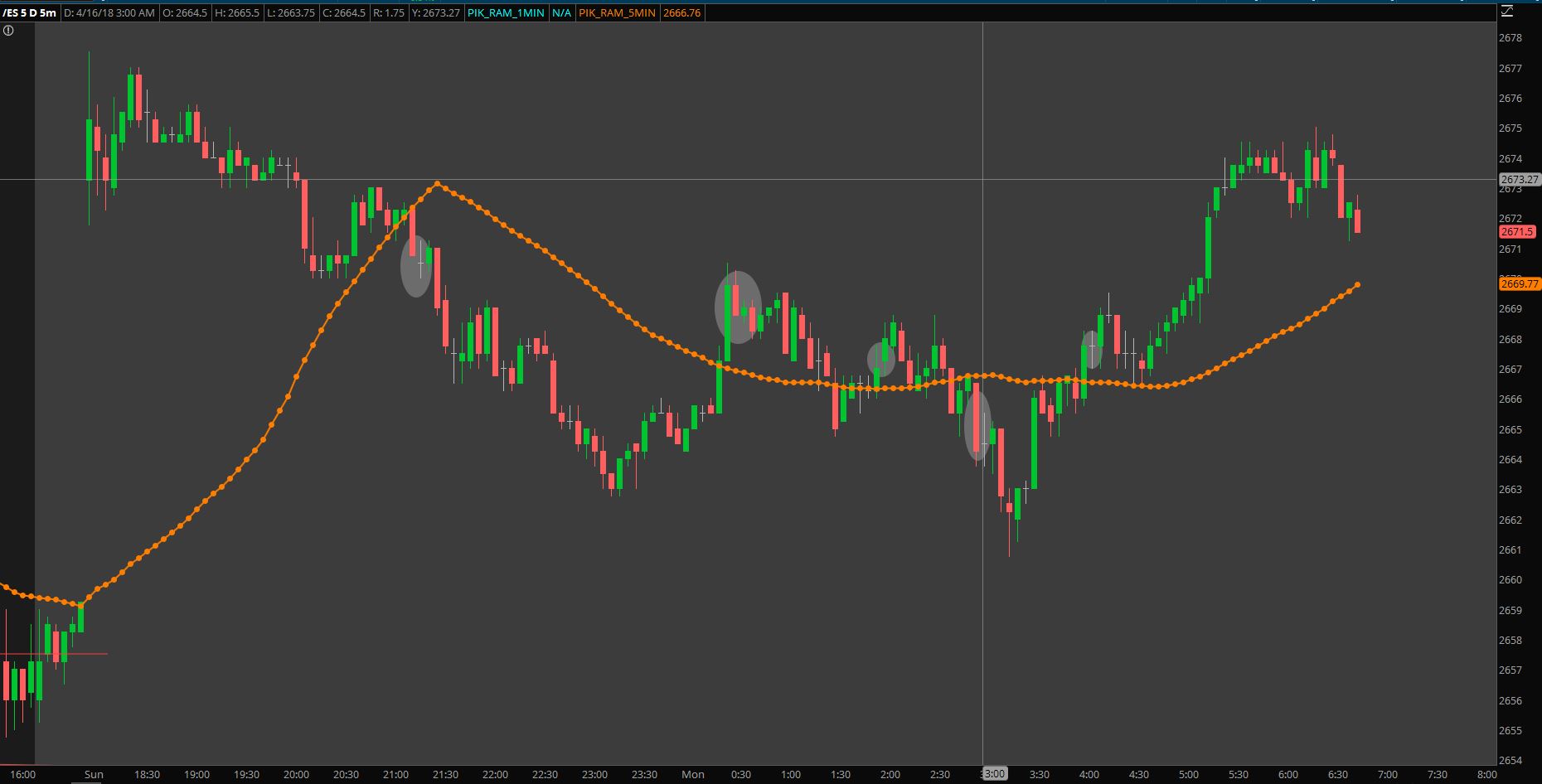Viewport: 1542px width, 784px height.
Task: Open the price axis scale settings icon
Action: (1506, 12)
